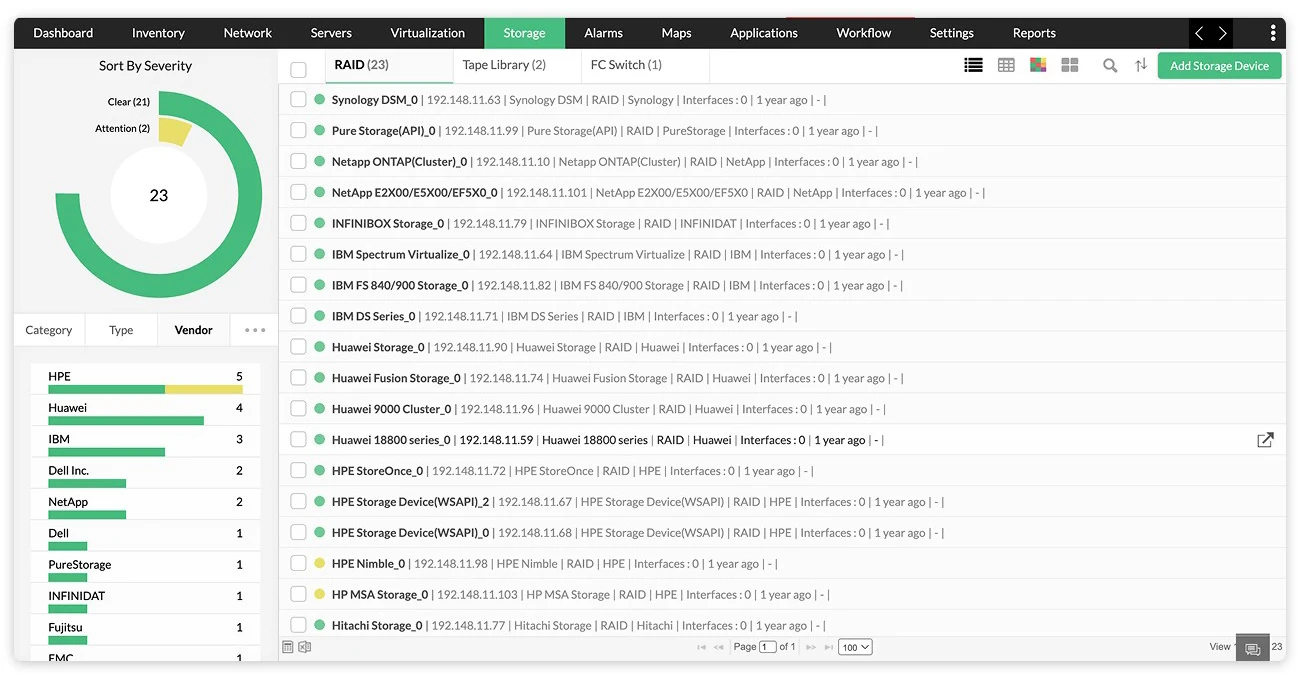The height and width of the screenshot is (687, 1300).
Task: Switch to table grid view
Action: (x=1006, y=65)
